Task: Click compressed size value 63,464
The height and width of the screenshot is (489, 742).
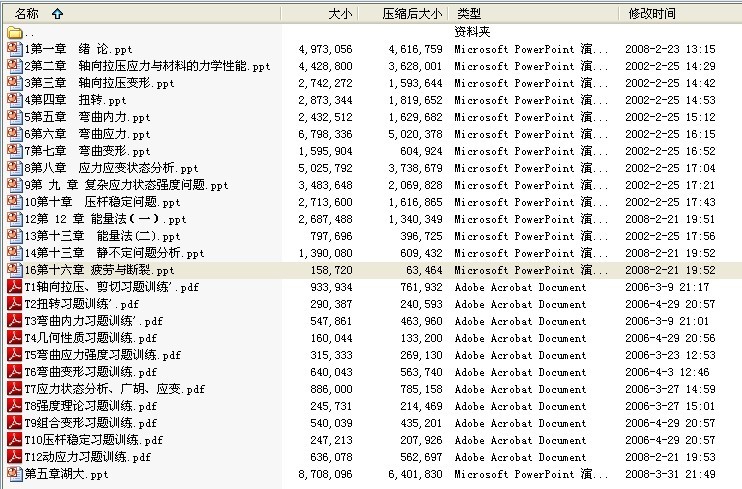Action: pos(424,270)
